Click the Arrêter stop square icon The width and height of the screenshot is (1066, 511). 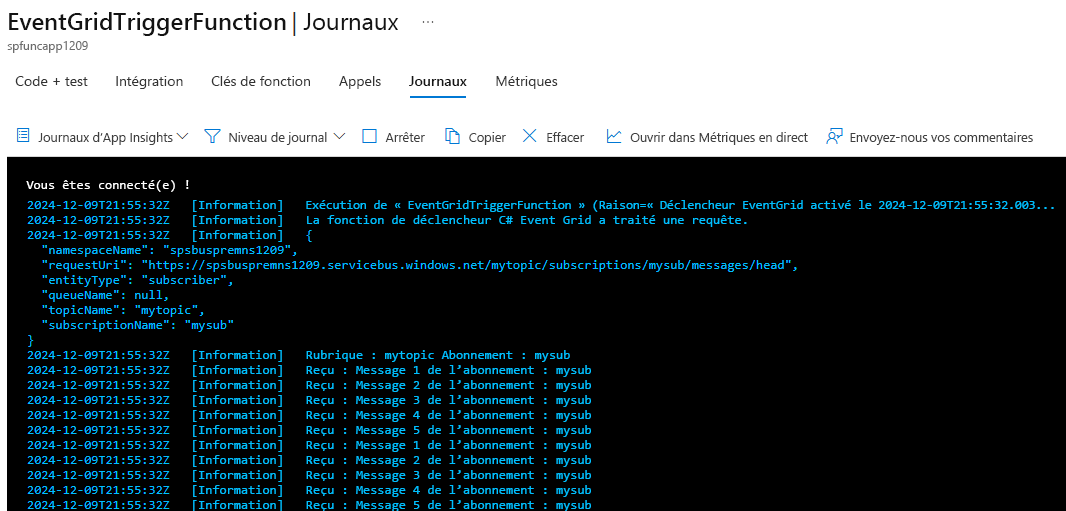pos(369,137)
